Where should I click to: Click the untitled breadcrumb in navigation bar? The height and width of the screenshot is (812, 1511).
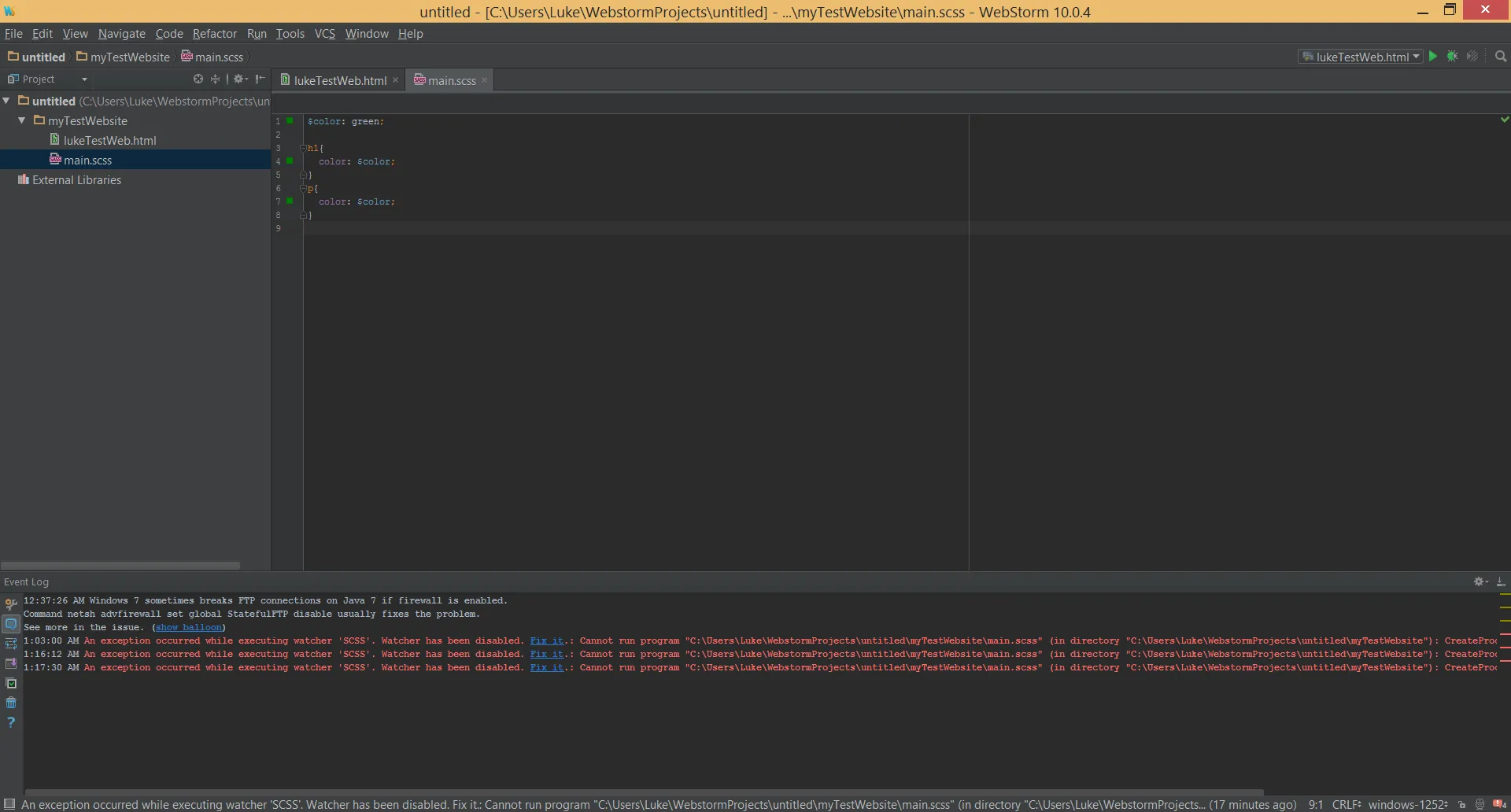[x=37, y=57]
